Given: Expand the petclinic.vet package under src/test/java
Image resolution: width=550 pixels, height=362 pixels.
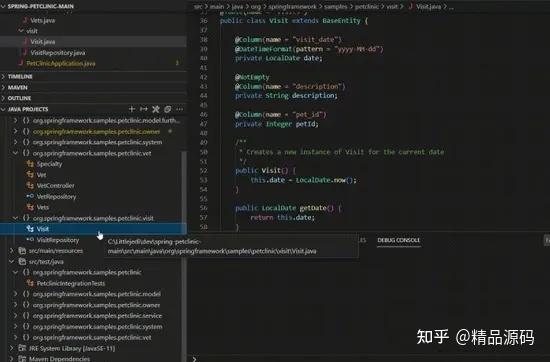Looking at the screenshot, I should 15,337.
